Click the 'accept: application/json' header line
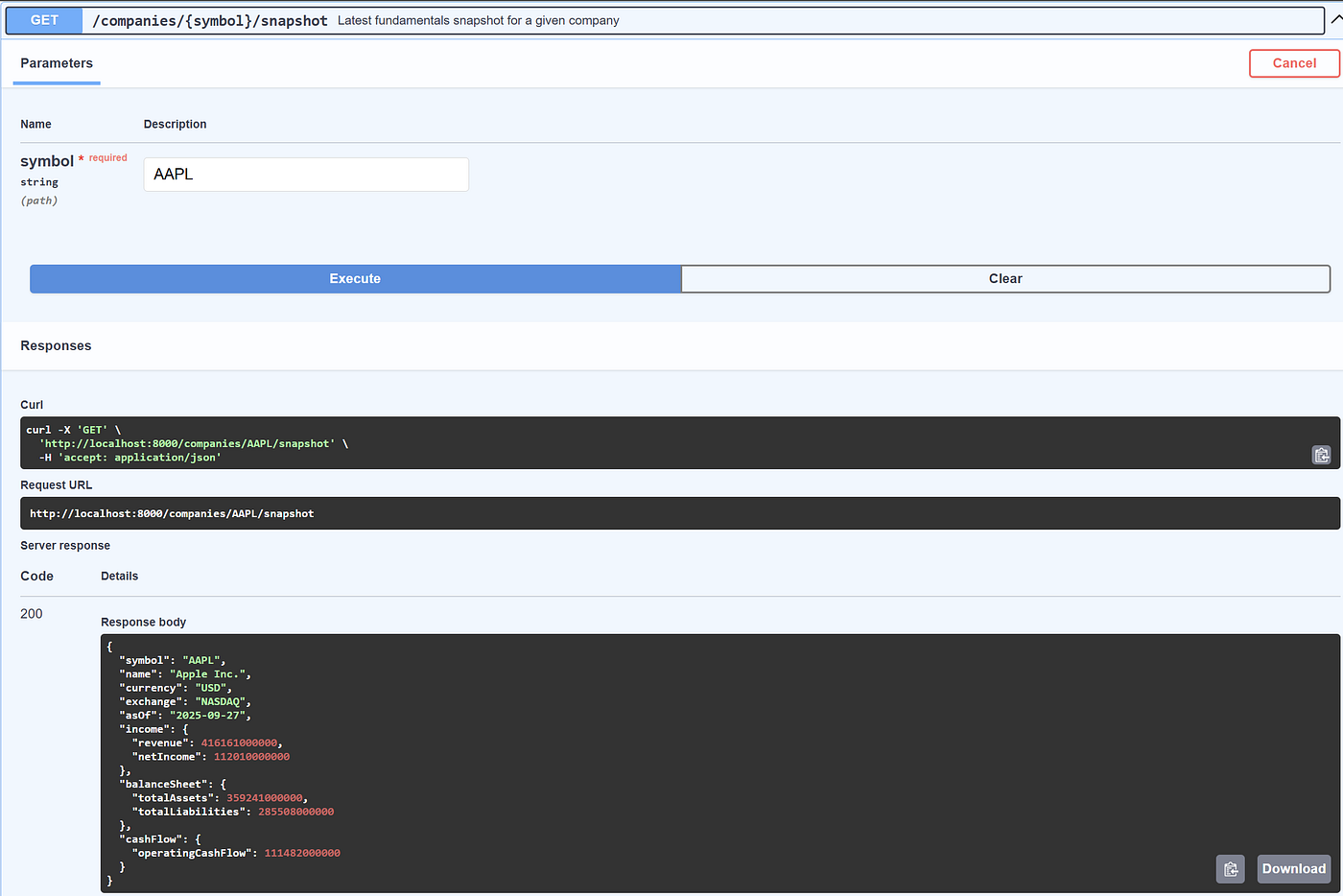This screenshot has height=896, width=1343. [130, 458]
